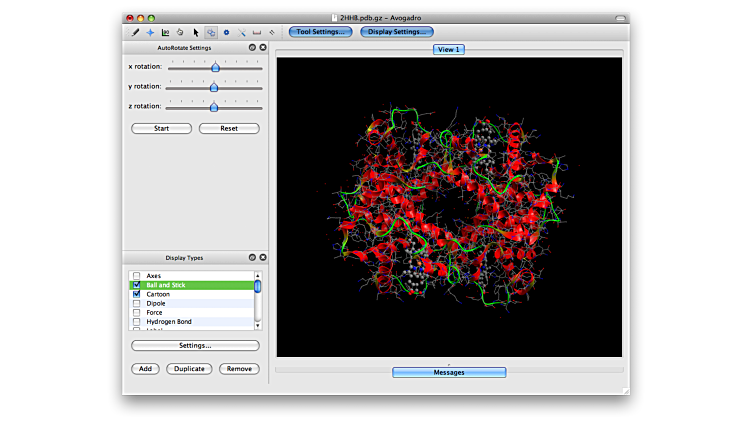Enable the Axes display type
This screenshot has width=752, height=423.
137,276
